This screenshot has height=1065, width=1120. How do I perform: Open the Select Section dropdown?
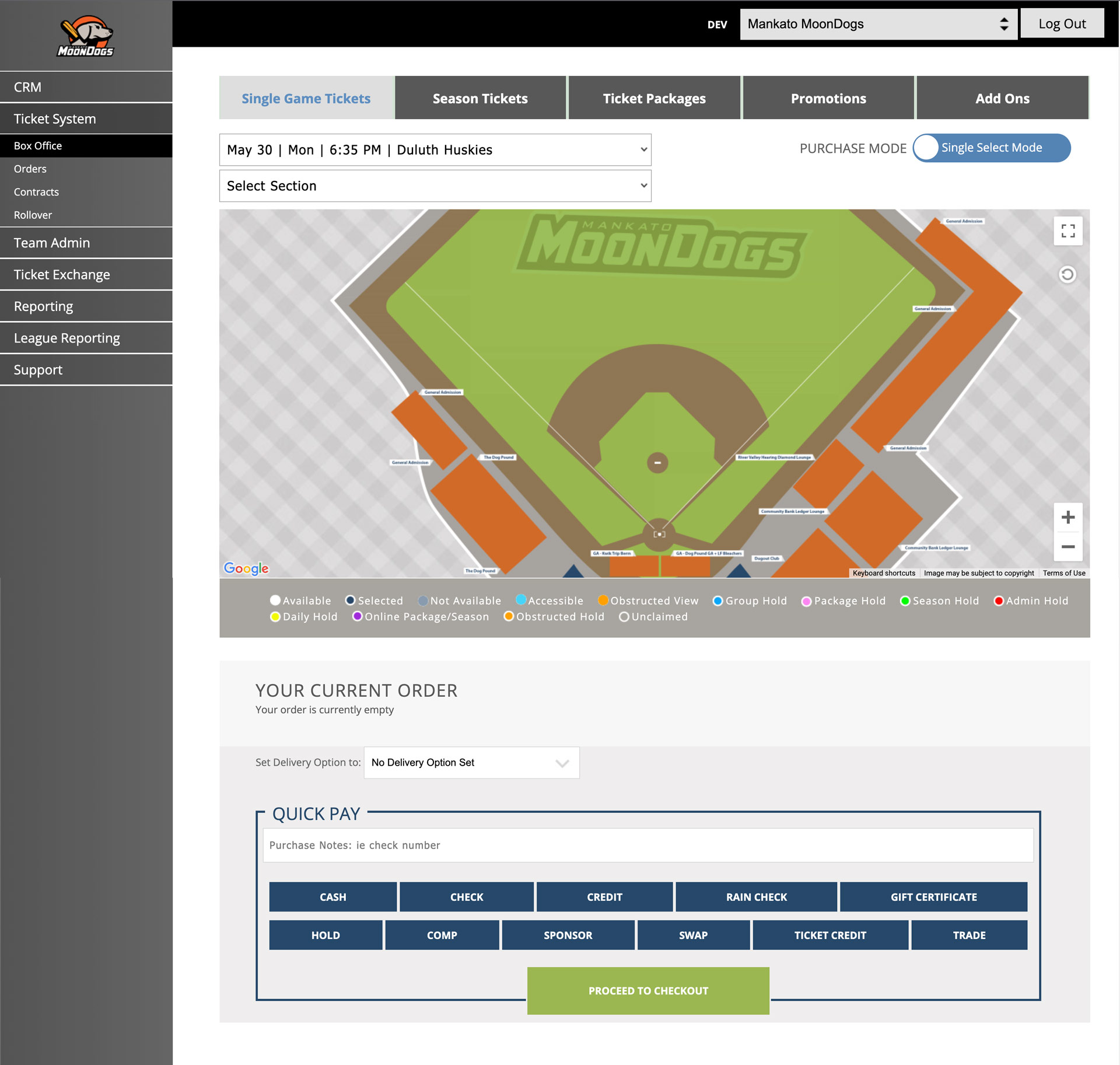tap(435, 186)
